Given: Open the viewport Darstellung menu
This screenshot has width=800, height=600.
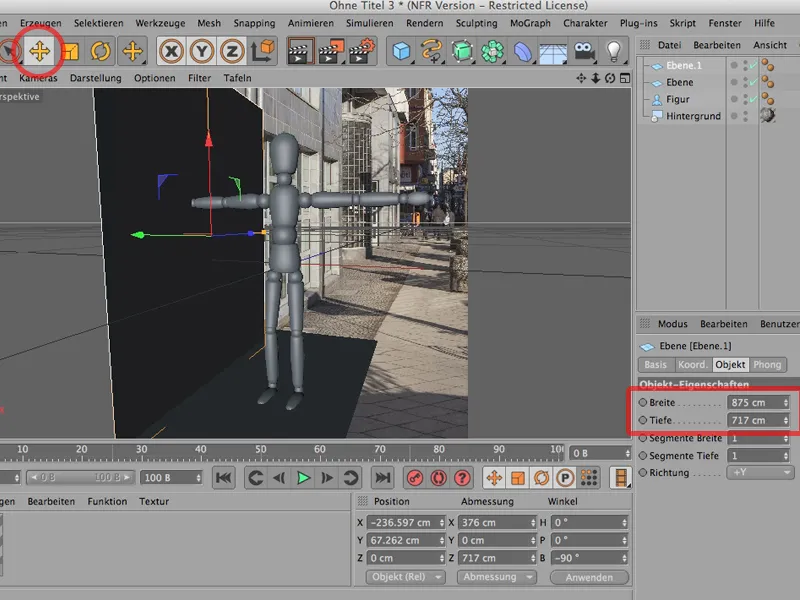Looking at the screenshot, I should (x=95, y=78).
